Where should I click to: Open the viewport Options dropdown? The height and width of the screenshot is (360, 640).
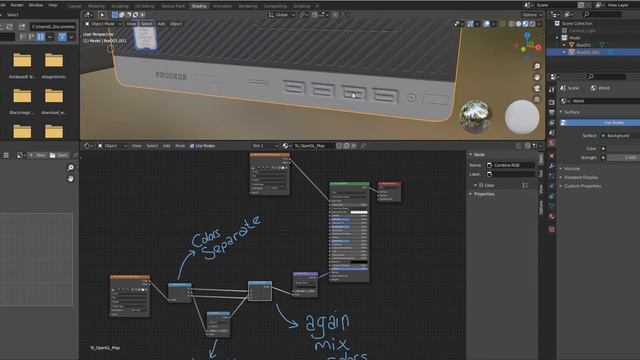(532, 15)
